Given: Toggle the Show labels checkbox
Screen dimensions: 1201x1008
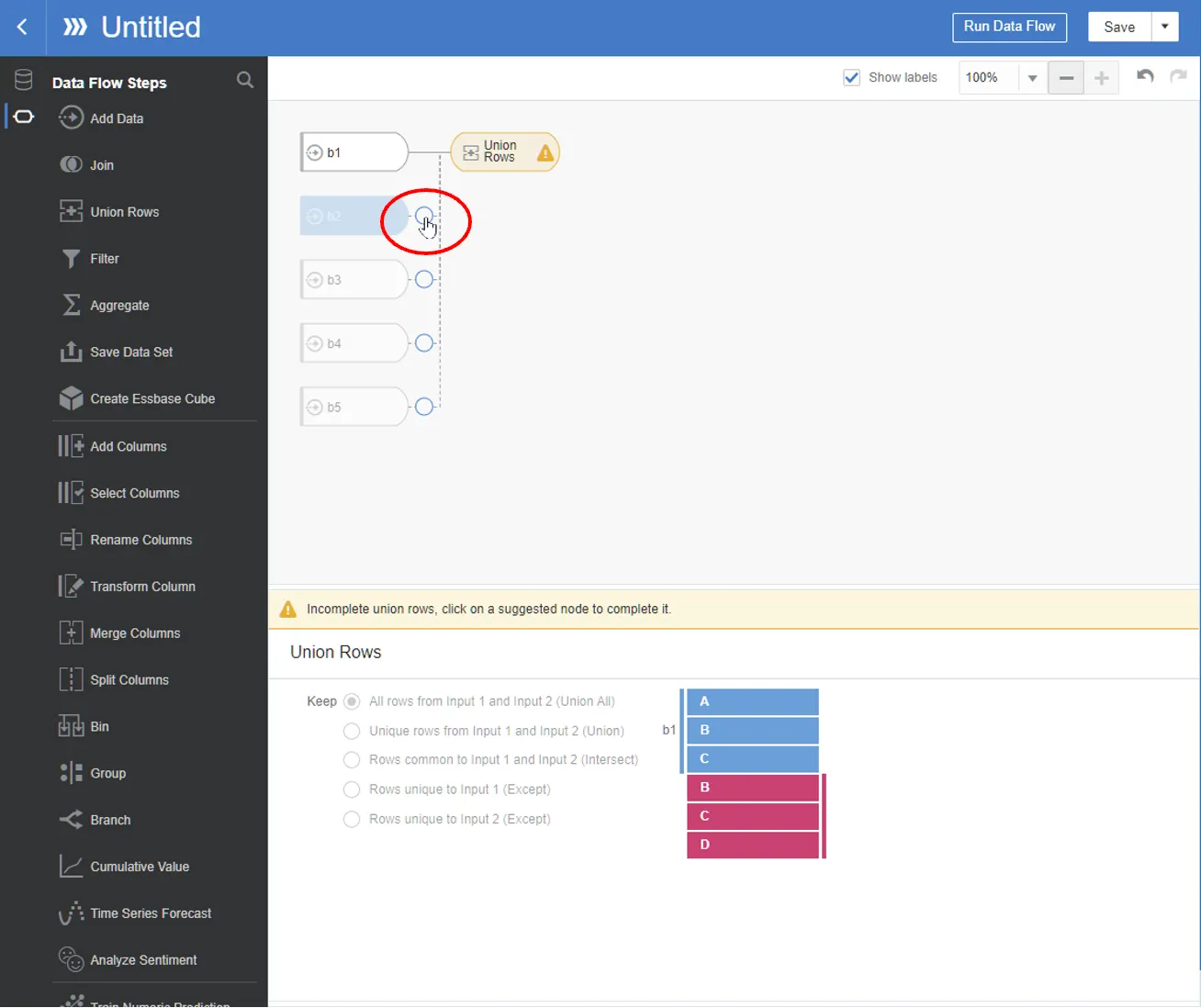Looking at the screenshot, I should [851, 77].
